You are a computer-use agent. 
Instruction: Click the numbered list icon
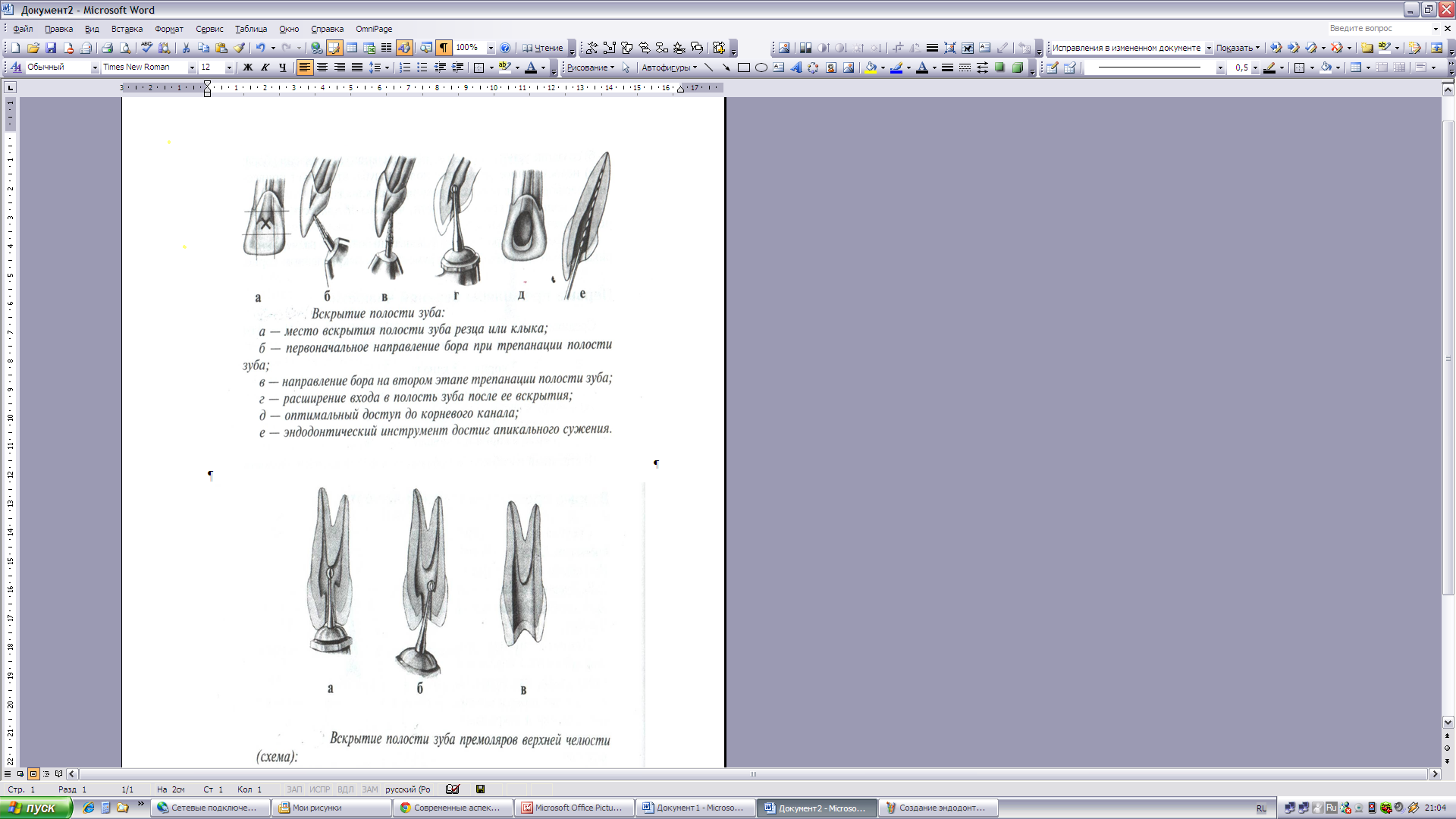[405, 67]
